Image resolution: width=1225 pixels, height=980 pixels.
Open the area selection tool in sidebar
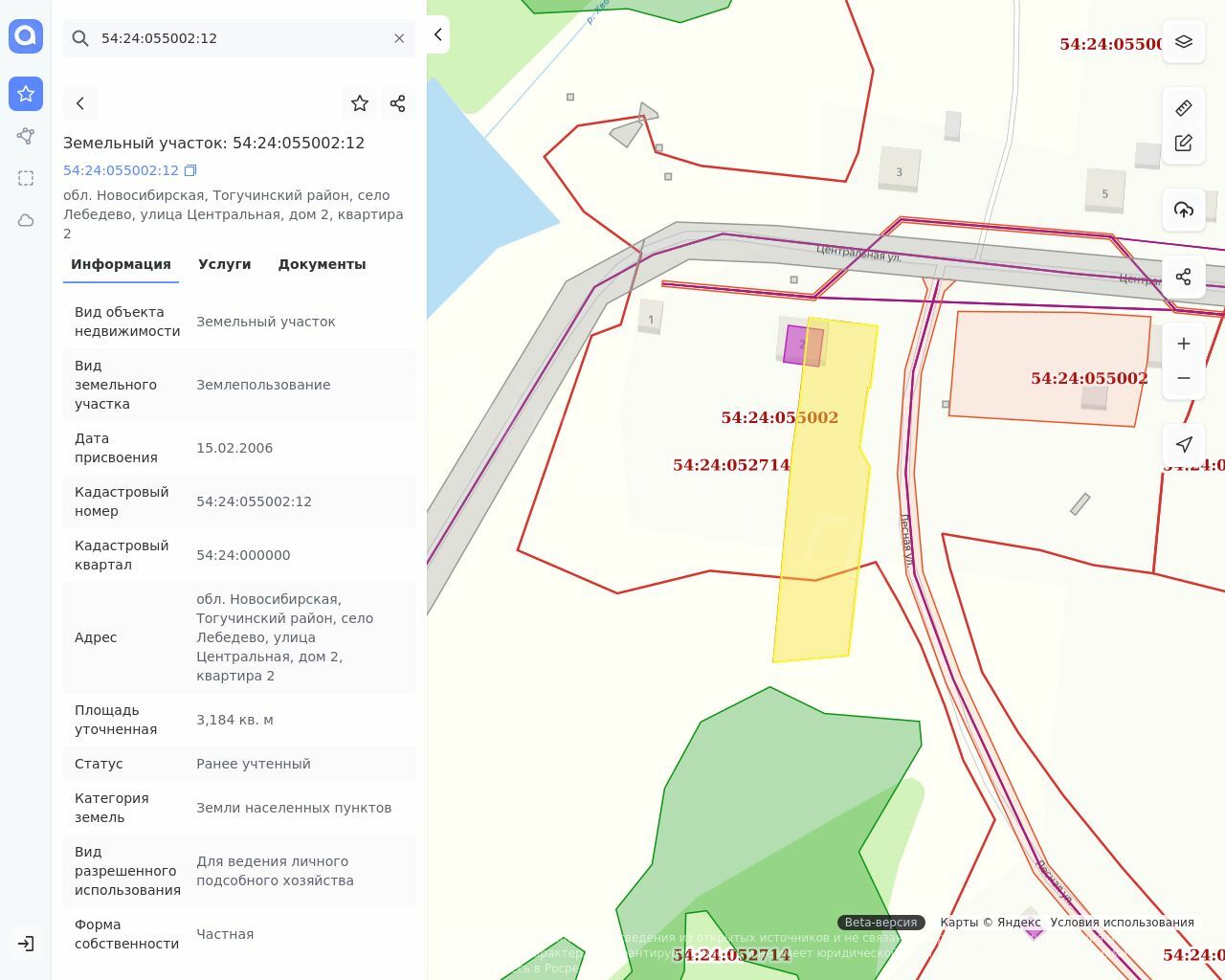pyautogui.click(x=26, y=178)
